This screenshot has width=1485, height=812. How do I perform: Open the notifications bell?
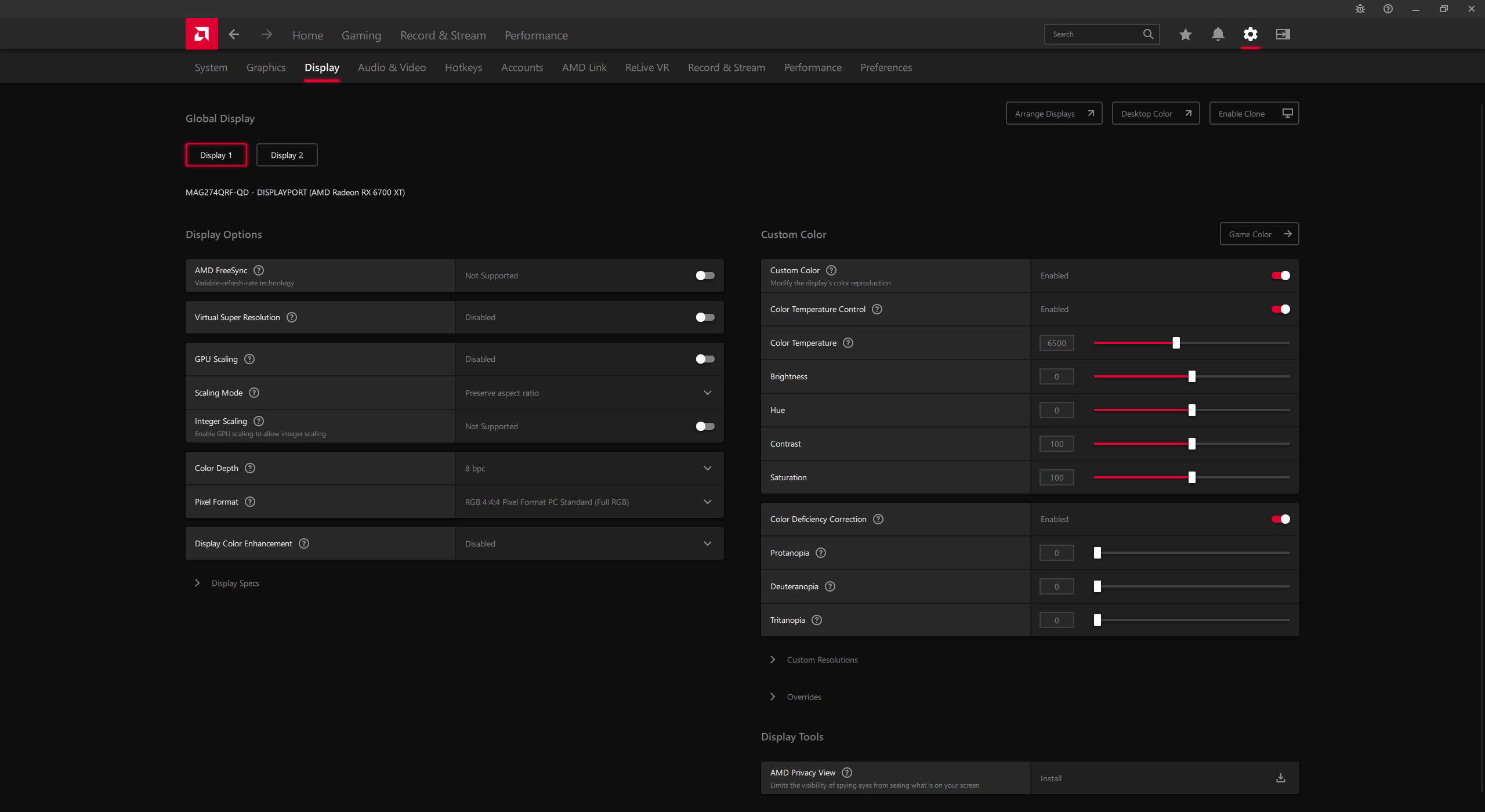[1218, 35]
